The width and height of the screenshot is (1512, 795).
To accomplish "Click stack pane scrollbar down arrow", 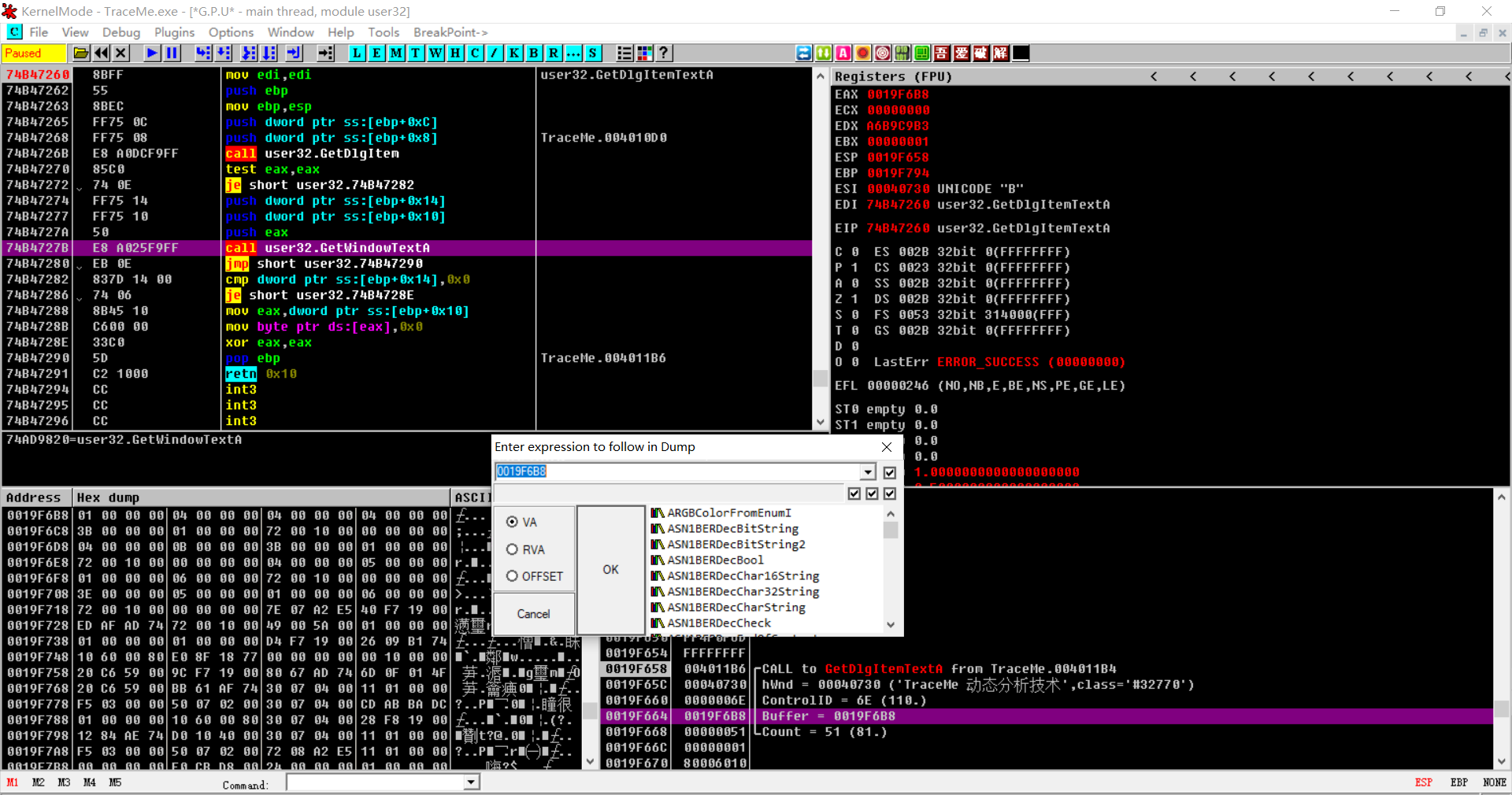I will click(1502, 761).
